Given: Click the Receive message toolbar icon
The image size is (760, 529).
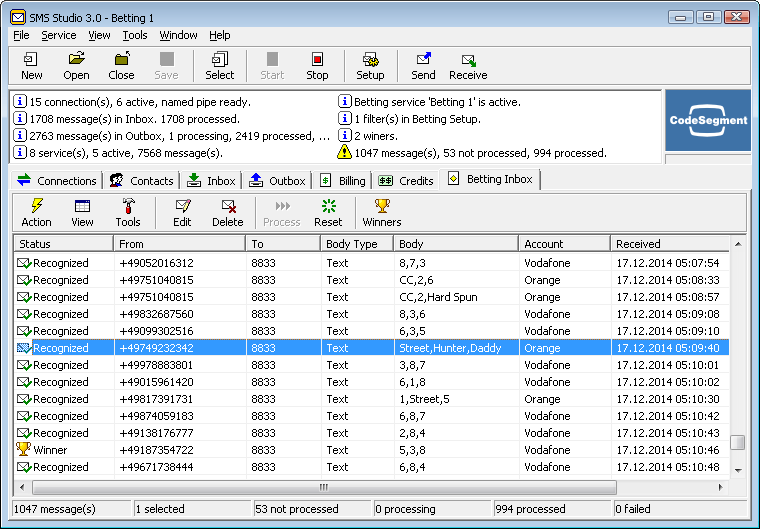Looking at the screenshot, I should click(468, 66).
